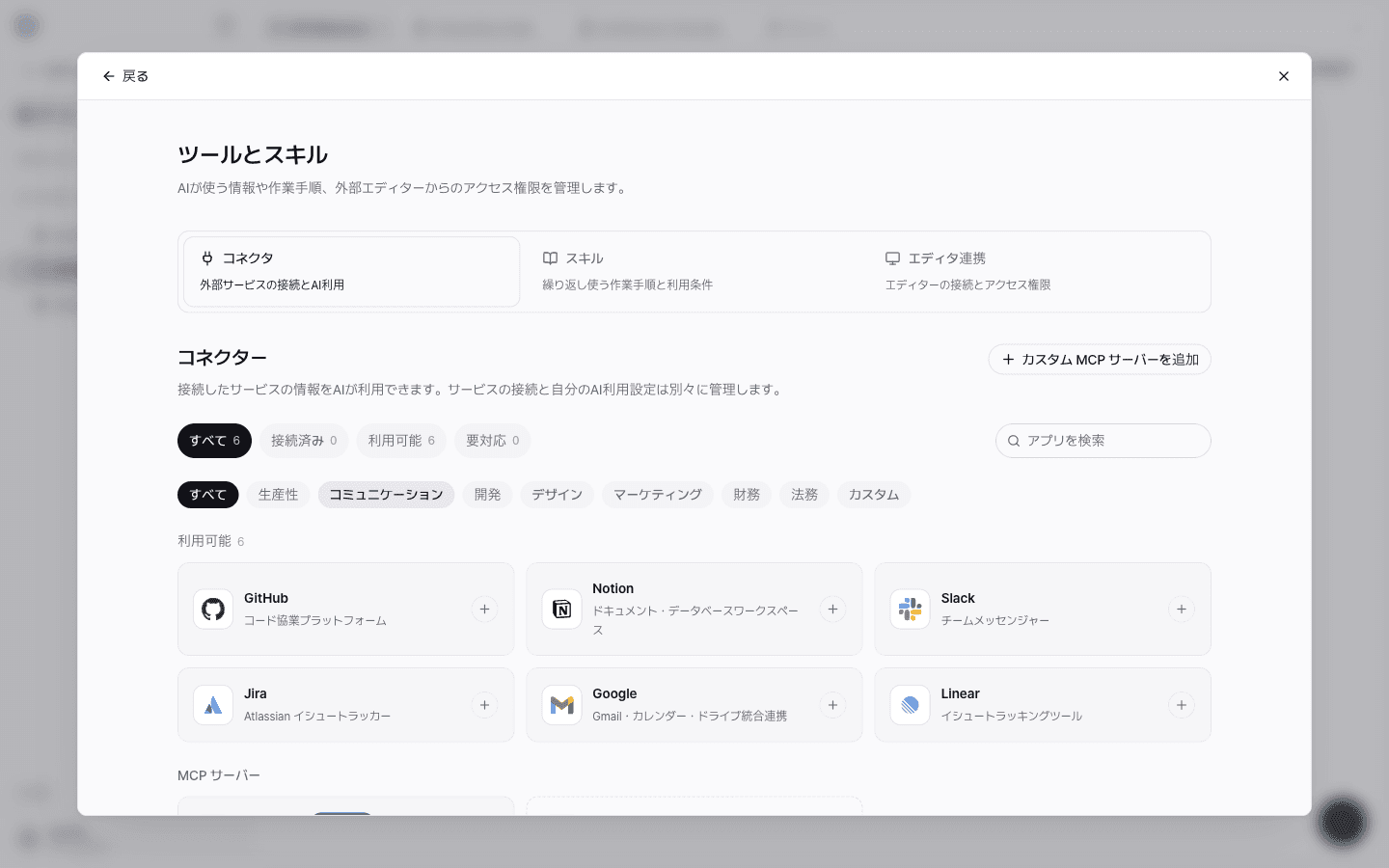Click the round dark floating button

click(x=1342, y=822)
